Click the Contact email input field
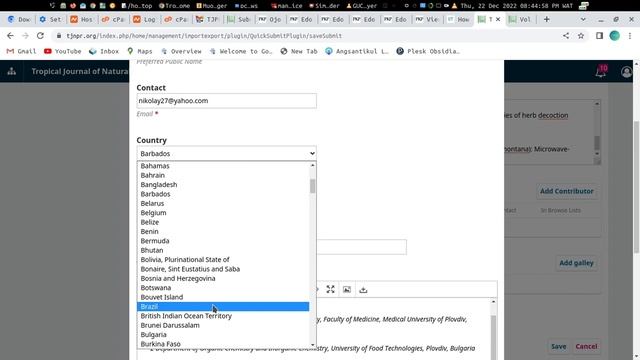Screen dimensions: 640x360 pyautogui.click(x=227, y=101)
